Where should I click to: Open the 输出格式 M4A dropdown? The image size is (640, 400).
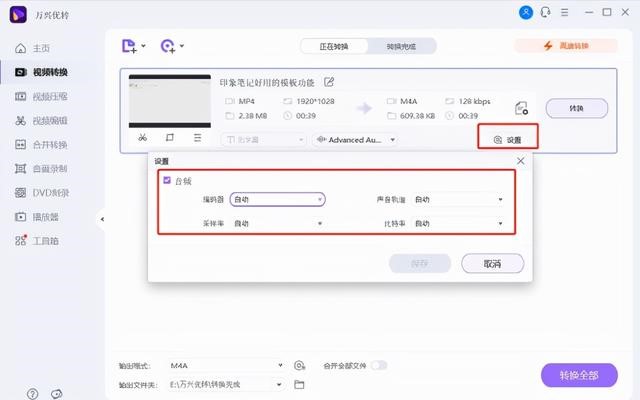pos(226,365)
